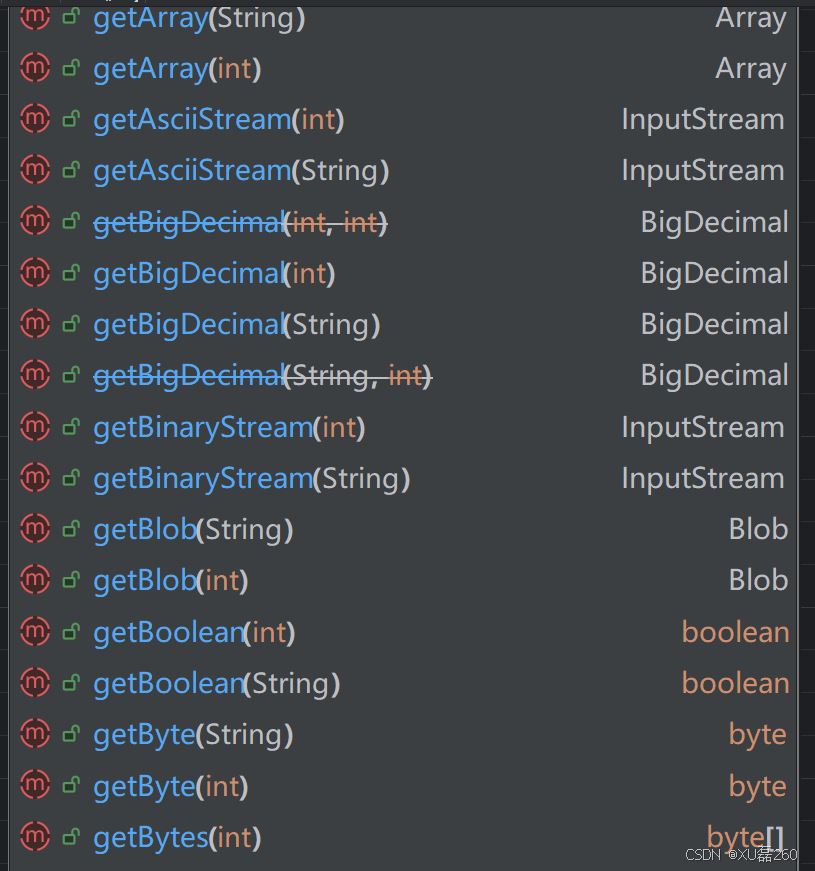Click the method icon beside getBinaryStream(int)
The image size is (815, 871).
coord(34,427)
